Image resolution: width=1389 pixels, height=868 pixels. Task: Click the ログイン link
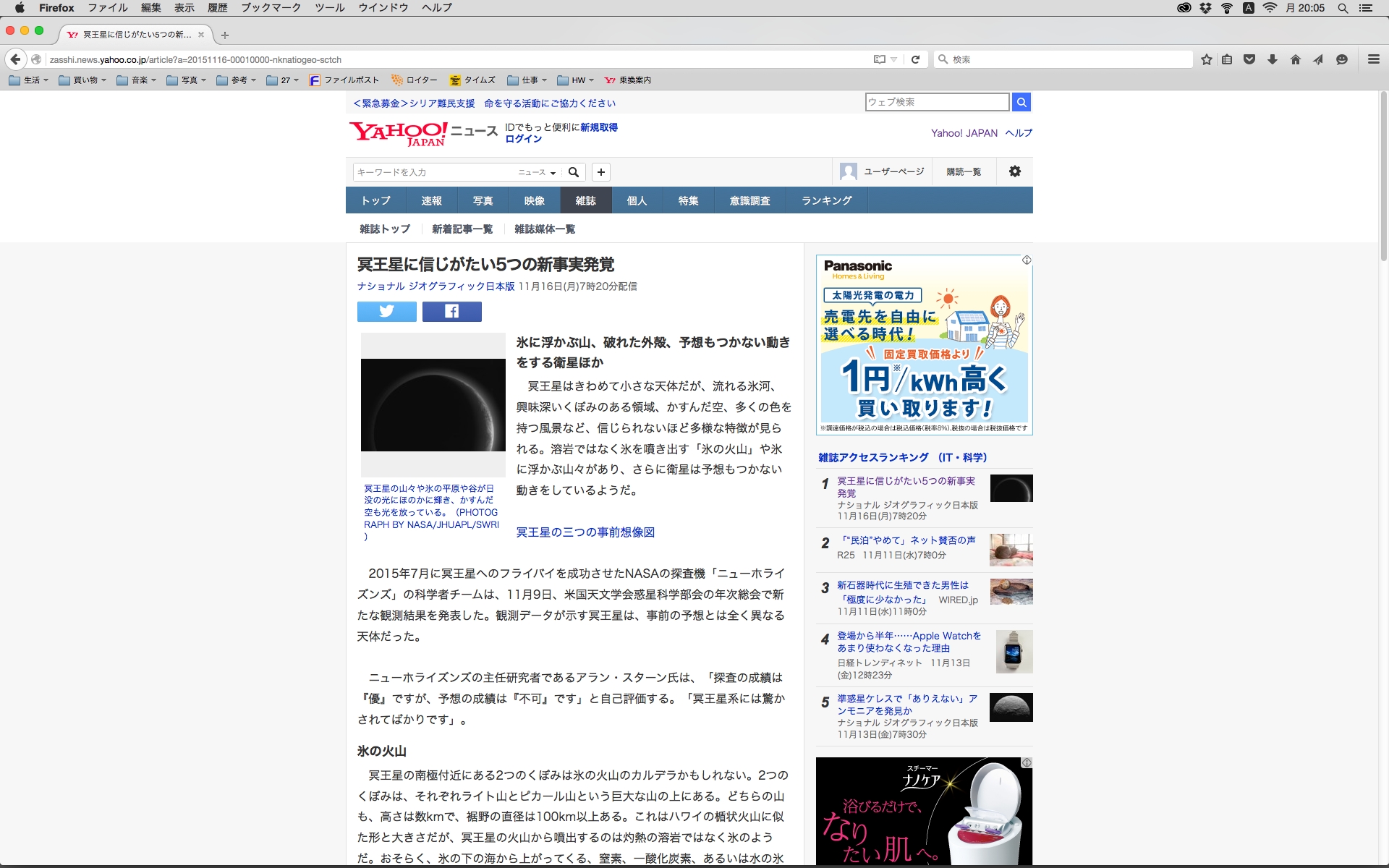pyautogui.click(x=523, y=139)
